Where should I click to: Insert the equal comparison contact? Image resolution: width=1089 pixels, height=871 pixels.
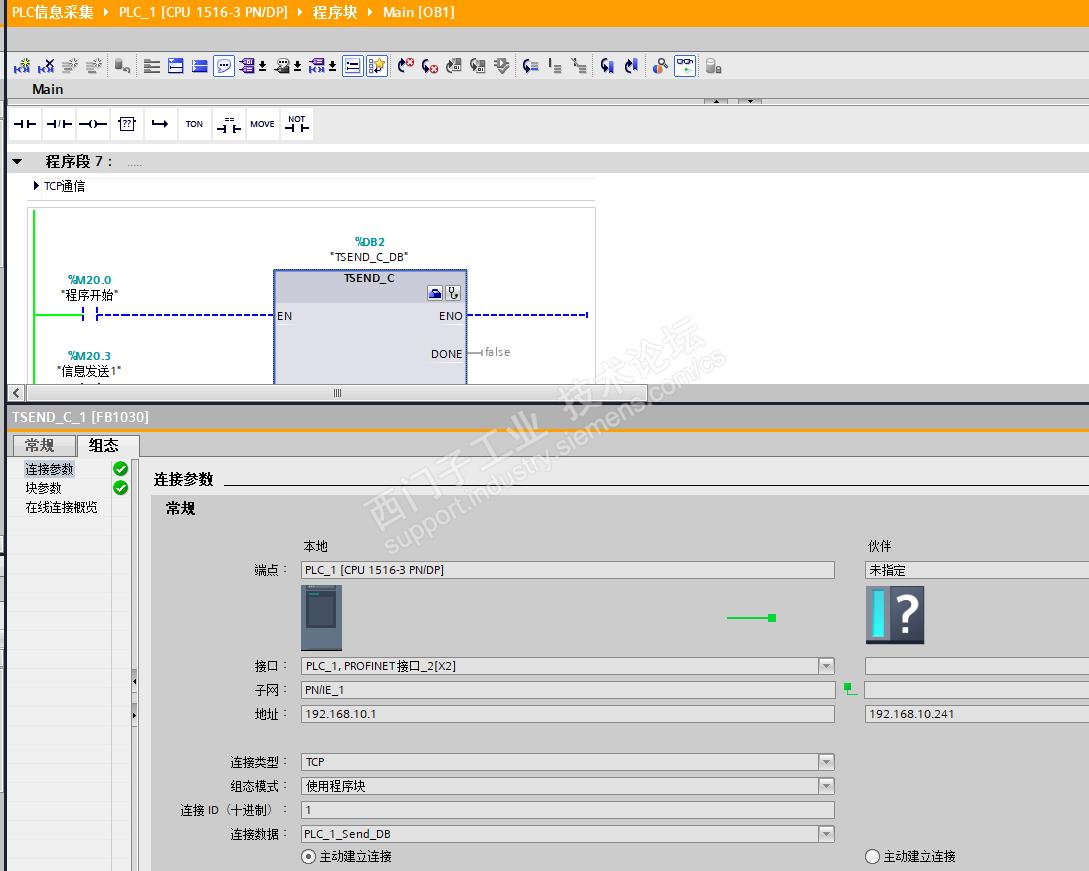(x=228, y=124)
